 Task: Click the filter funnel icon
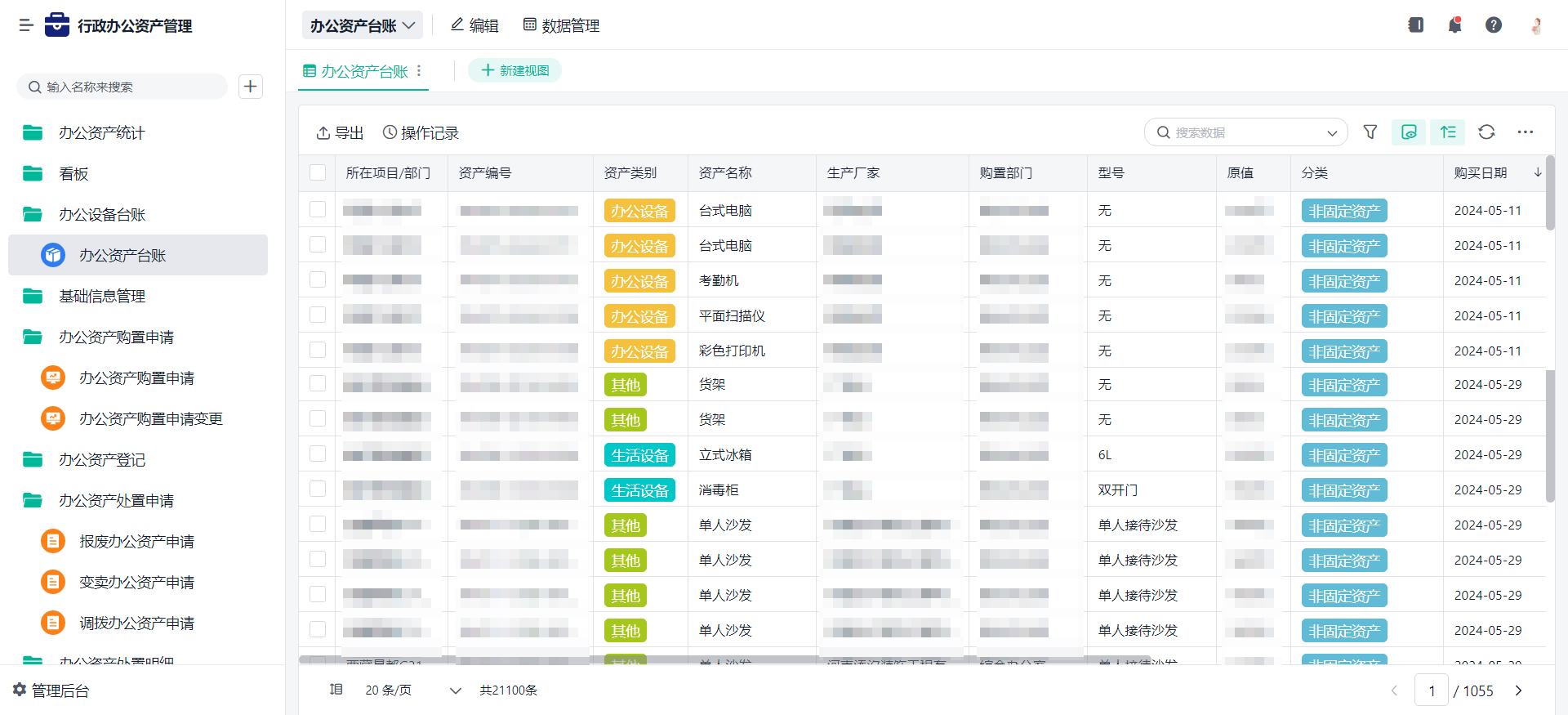coord(1370,132)
